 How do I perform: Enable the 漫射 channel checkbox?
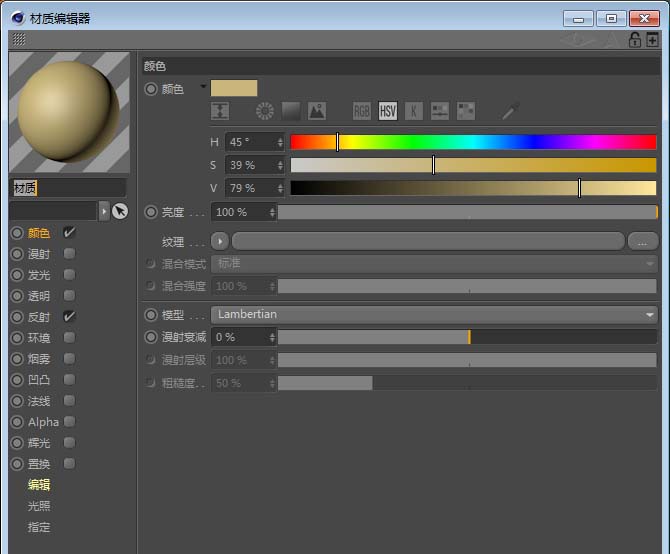(69, 254)
